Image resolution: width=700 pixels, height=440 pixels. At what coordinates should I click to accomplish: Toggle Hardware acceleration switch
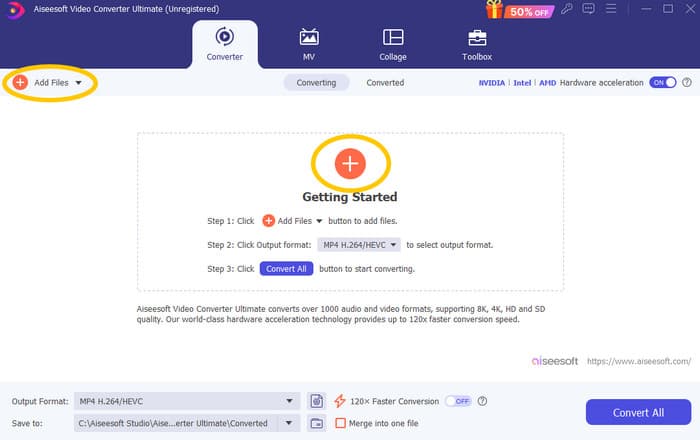662,83
